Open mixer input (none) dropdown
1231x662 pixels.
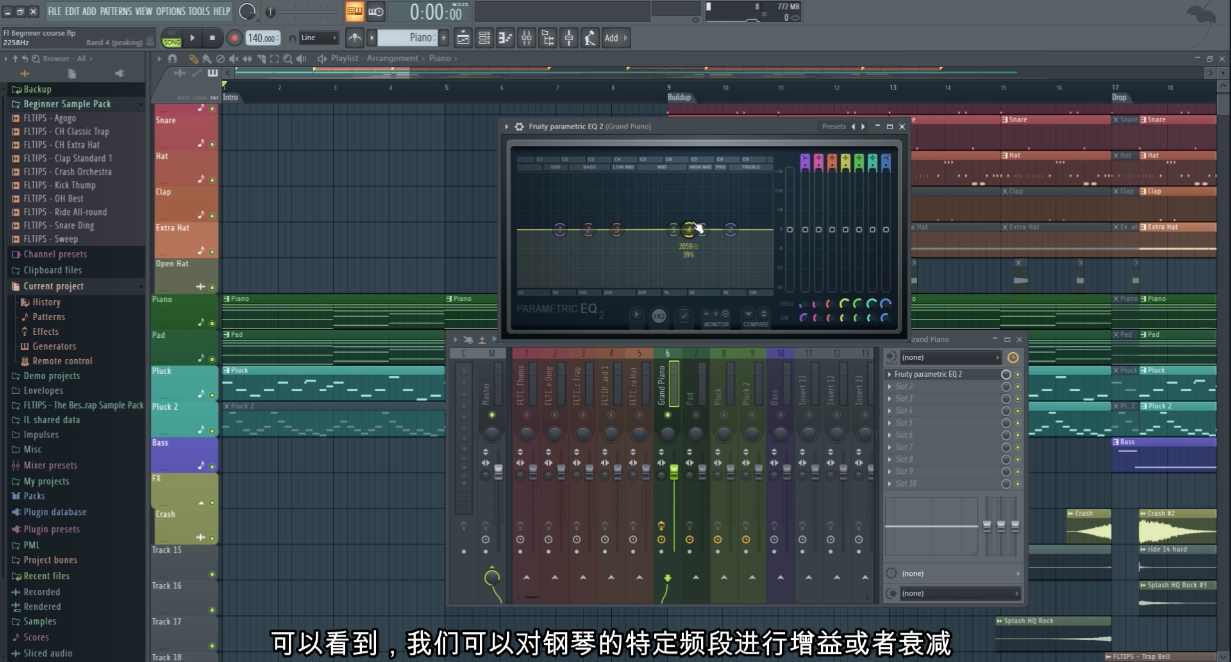click(949, 357)
